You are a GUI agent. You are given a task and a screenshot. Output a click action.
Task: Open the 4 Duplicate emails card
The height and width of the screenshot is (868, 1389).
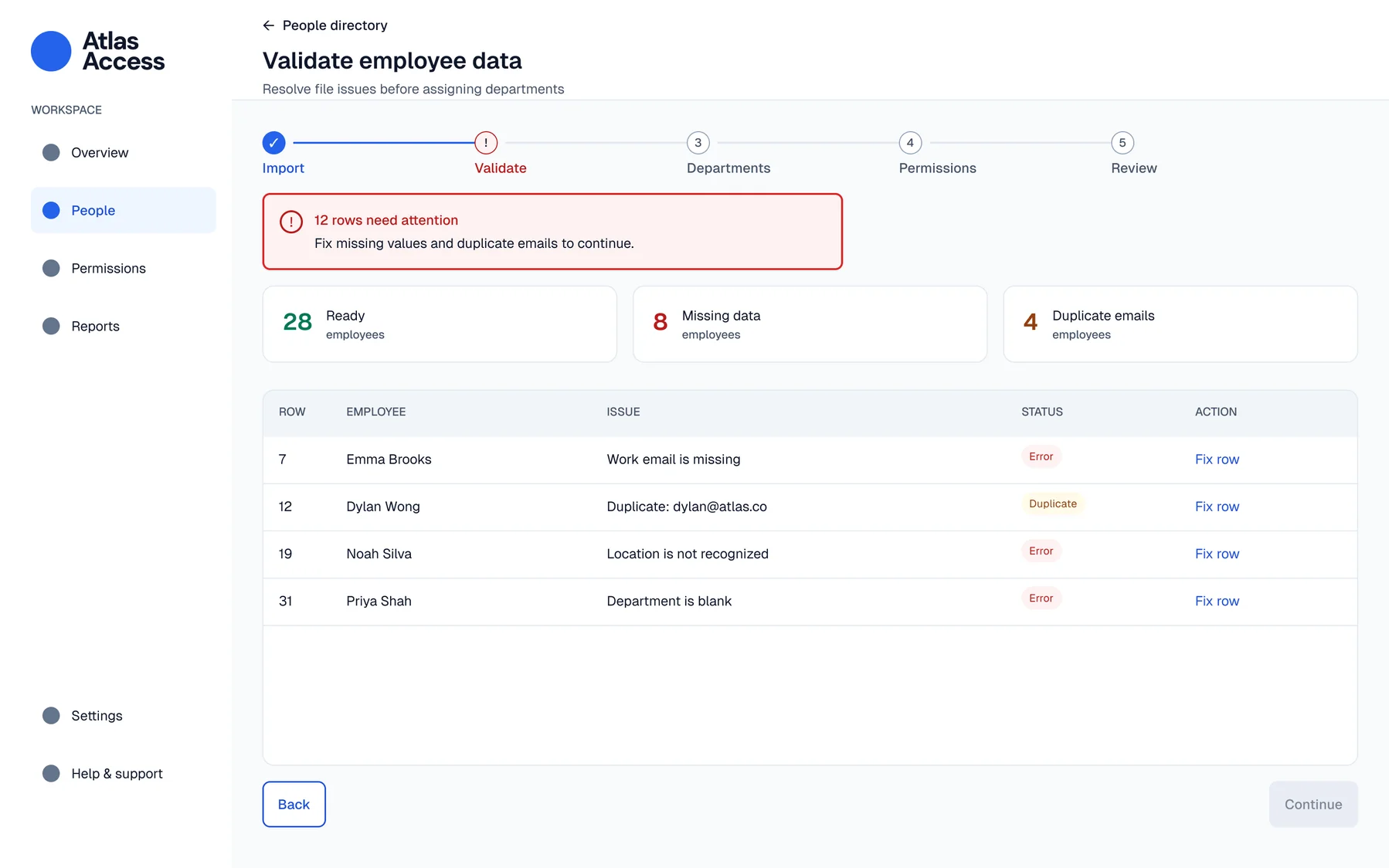pyautogui.click(x=1180, y=324)
